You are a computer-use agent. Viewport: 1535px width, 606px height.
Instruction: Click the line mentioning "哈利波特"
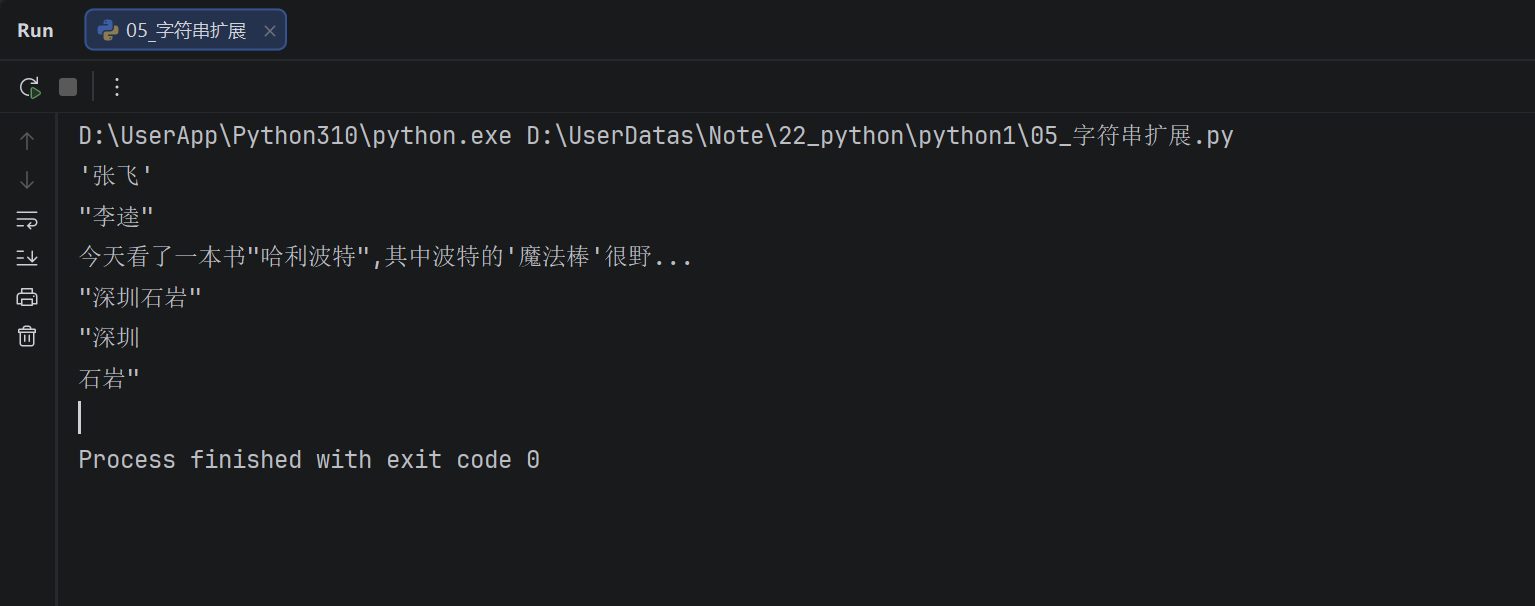coord(385,257)
